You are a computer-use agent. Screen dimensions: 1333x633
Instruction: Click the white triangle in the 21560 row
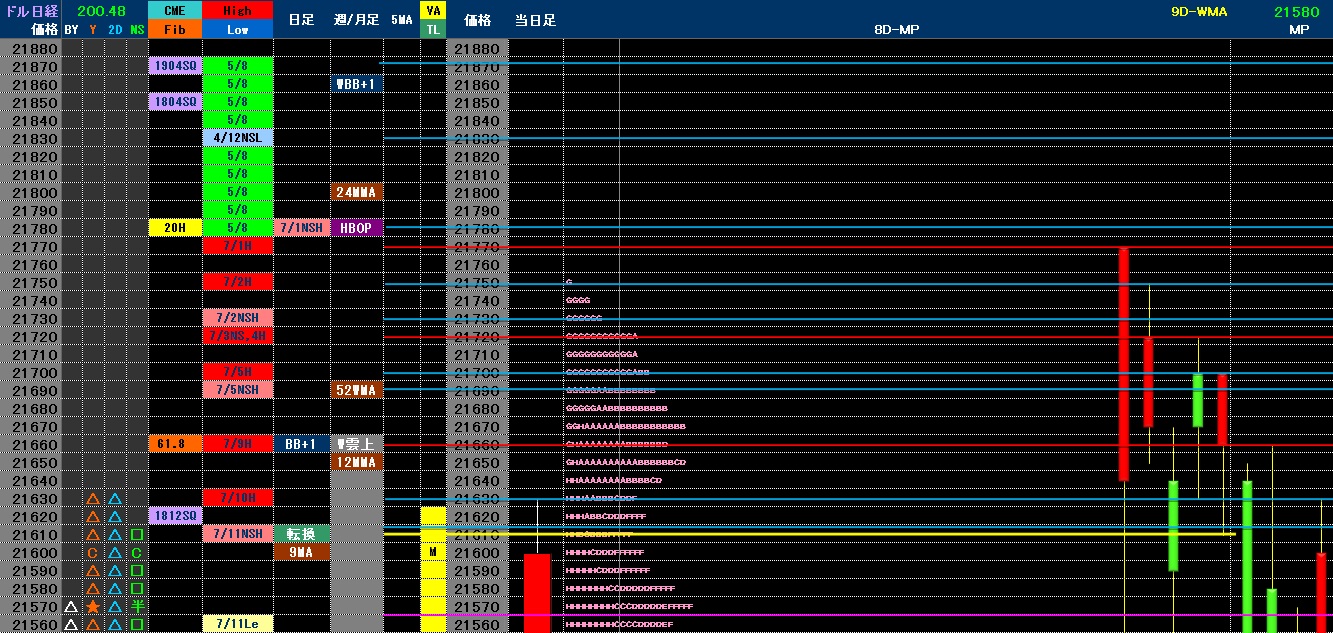[71, 625]
